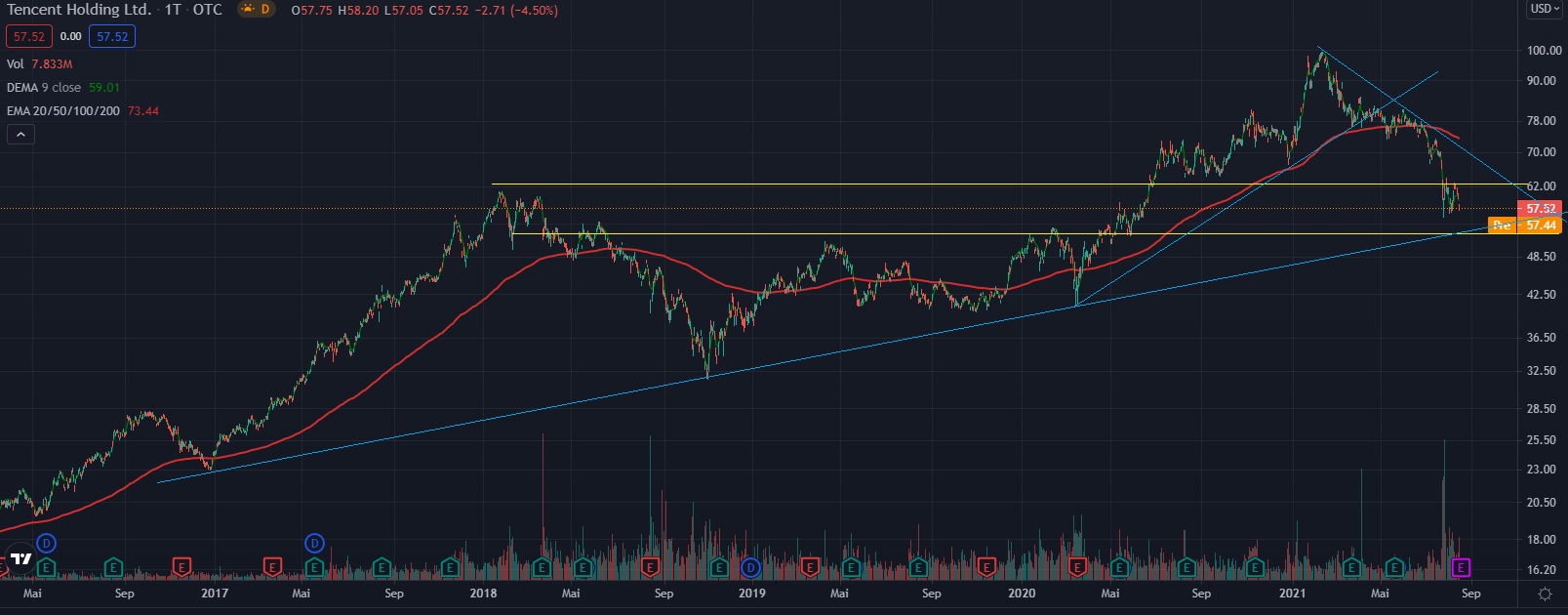Click the pre-market session sun indicator
The height and width of the screenshot is (615, 1568).
pyautogui.click(x=246, y=10)
